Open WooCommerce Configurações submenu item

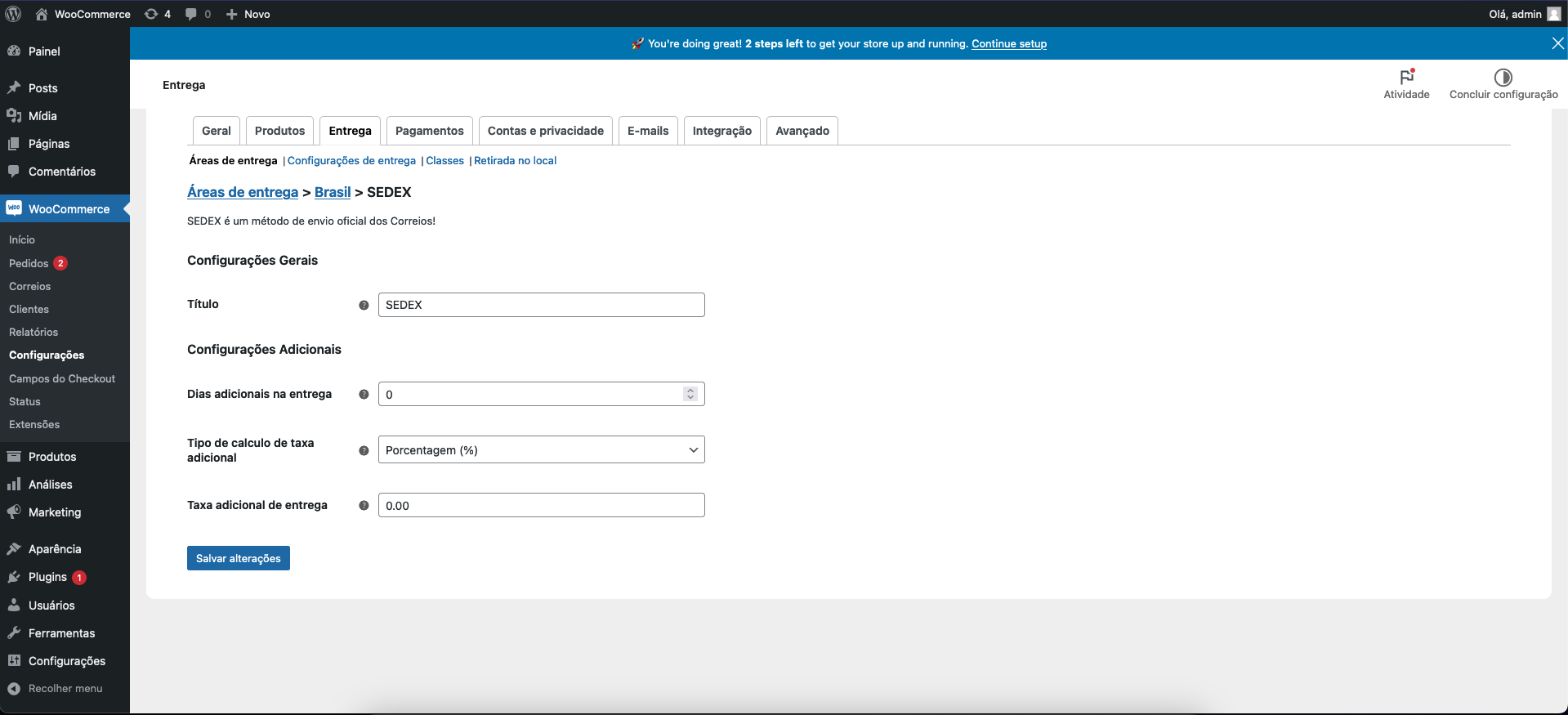click(x=47, y=355)
